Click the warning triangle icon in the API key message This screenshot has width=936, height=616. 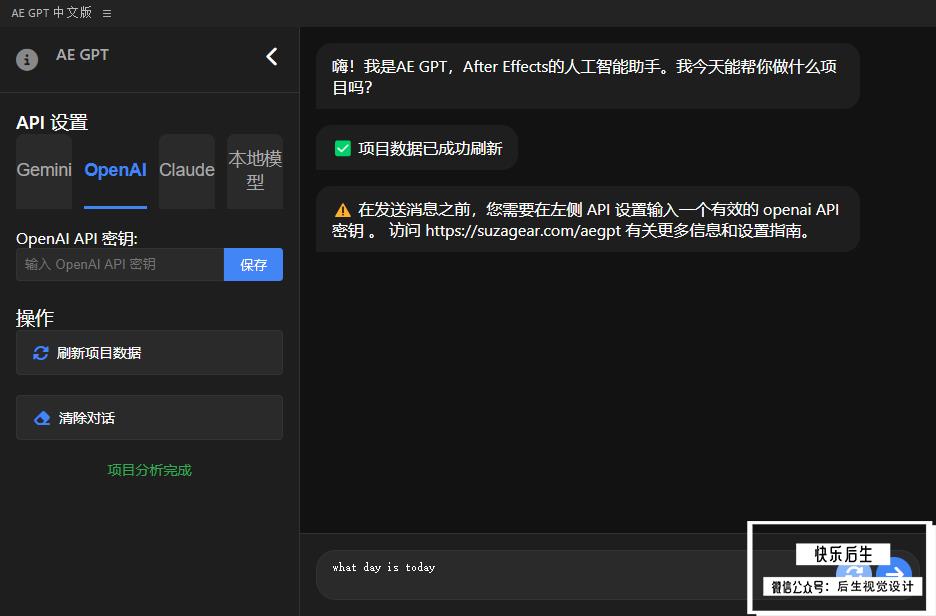(343, 210)
